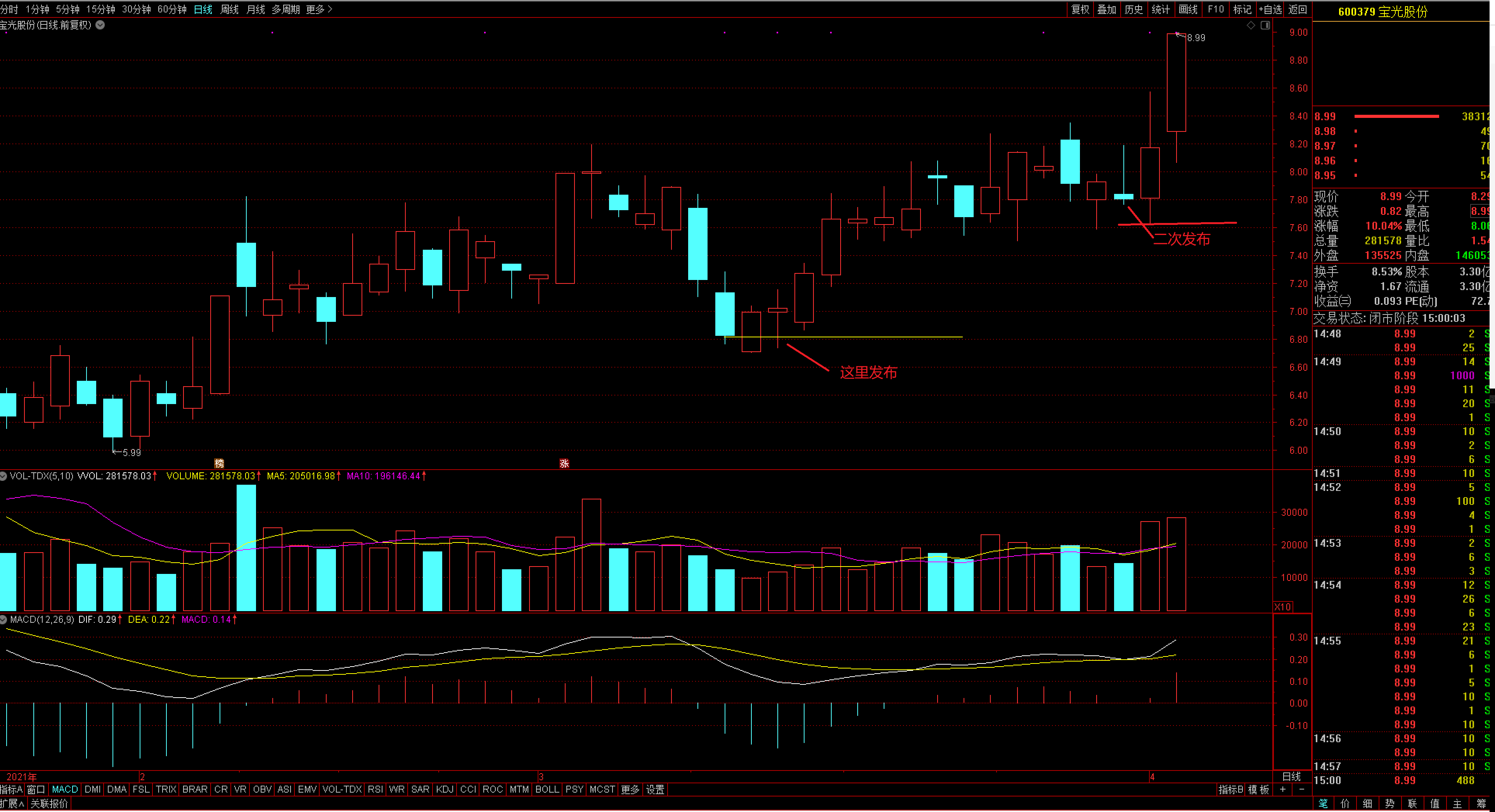Image resolution: width=1495 pixels, height=812 pixels.
Task: Open 多周期 multi-period view
Action: click(286, 9)
